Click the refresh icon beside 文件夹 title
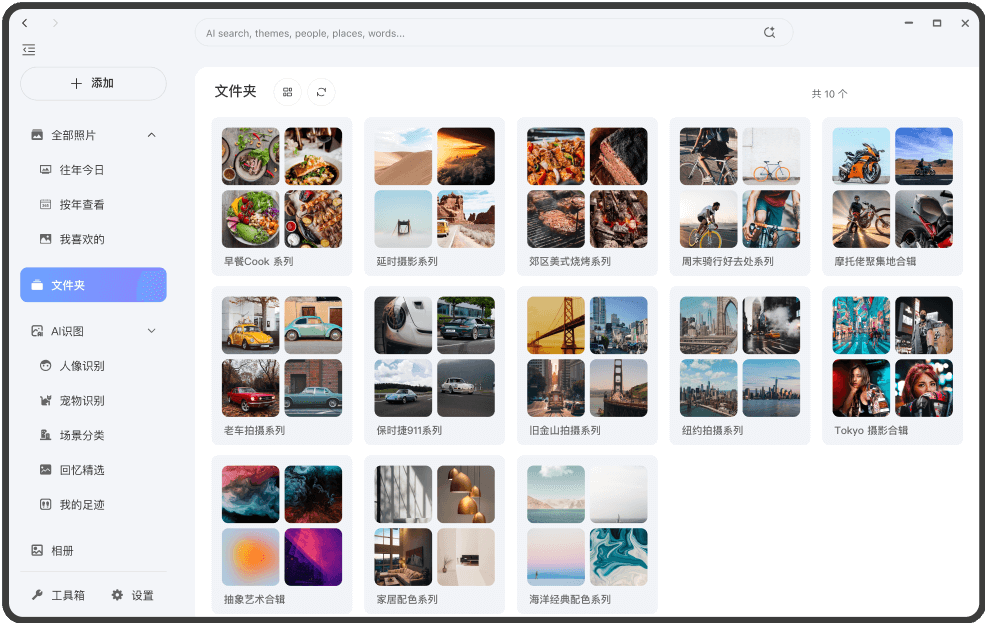Image resolution: width=985 pixels, height=623 pixels. coord(321,92)
